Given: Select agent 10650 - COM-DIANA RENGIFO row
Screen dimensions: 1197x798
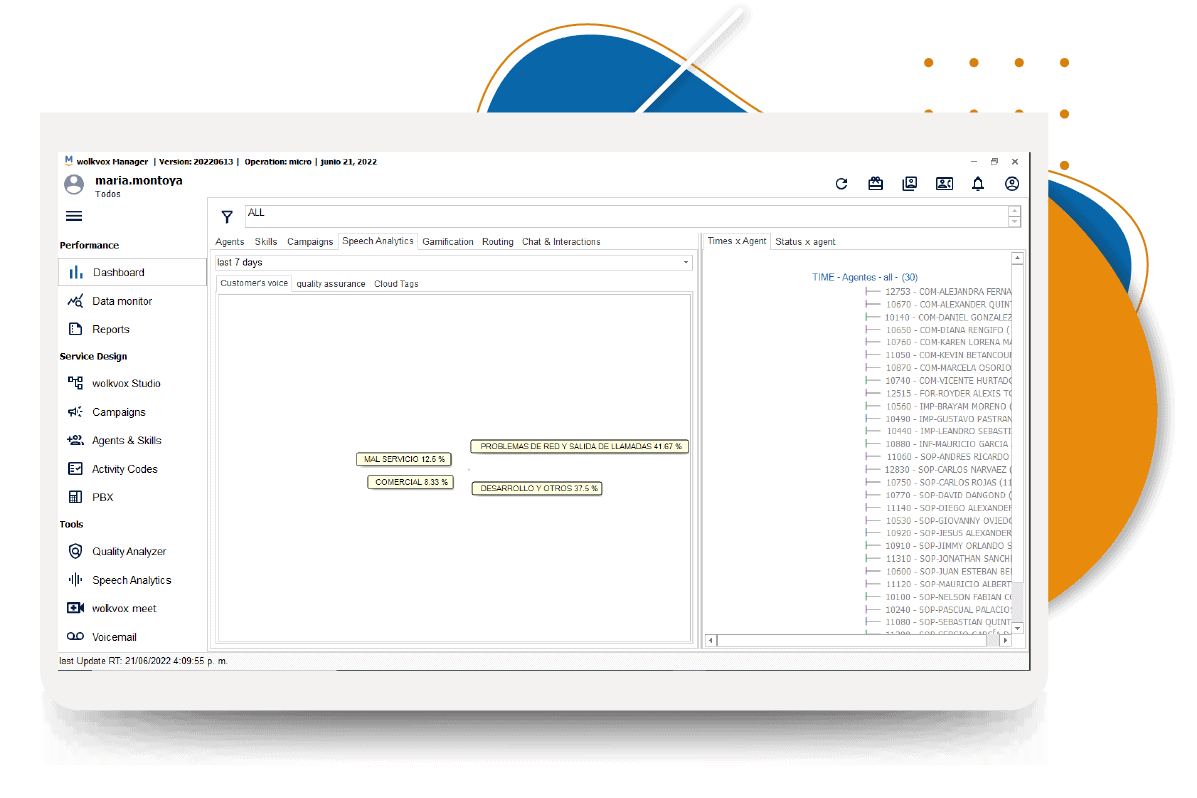Looking at the screenshot, I should 947,331.
